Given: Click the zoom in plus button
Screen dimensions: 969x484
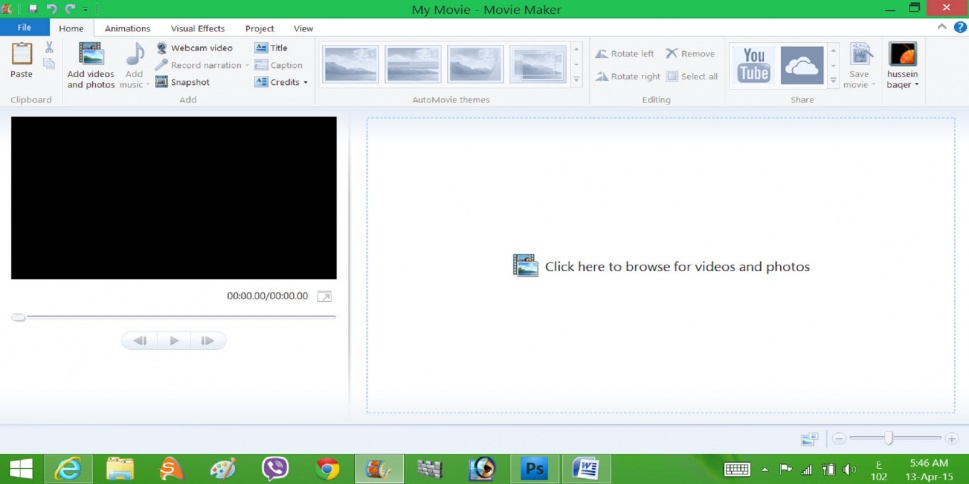Looking at the screenshot, I should click(x=951, y=439).
